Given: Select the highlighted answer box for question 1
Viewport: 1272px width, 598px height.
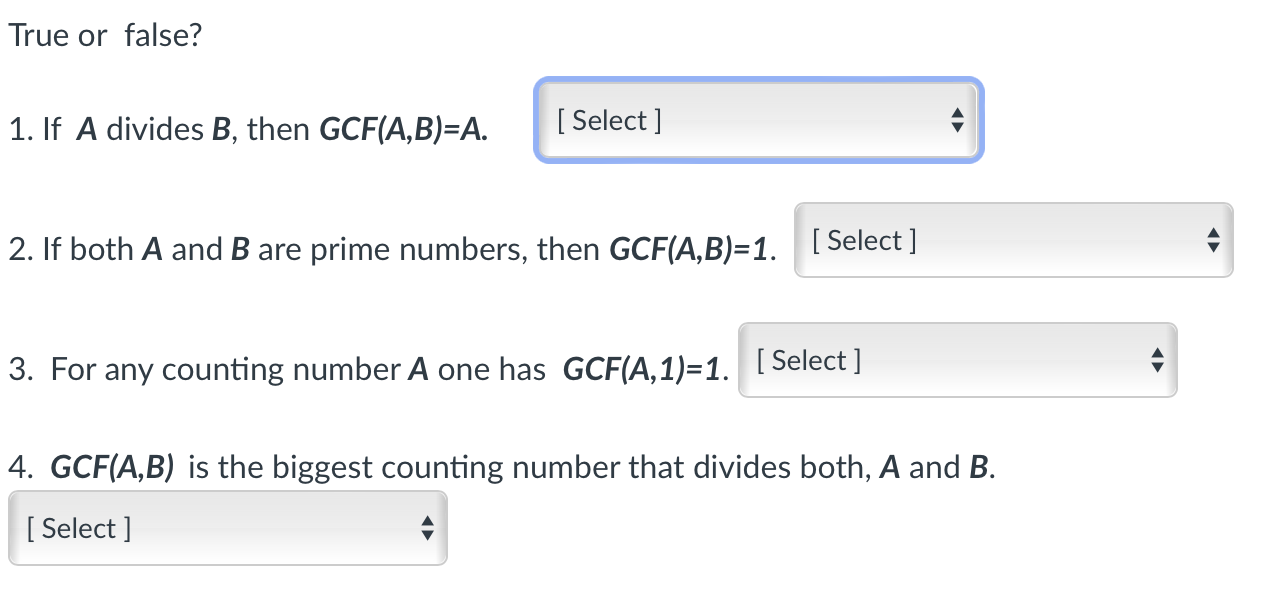Looking at the screenshot, I should pos(758,120).
